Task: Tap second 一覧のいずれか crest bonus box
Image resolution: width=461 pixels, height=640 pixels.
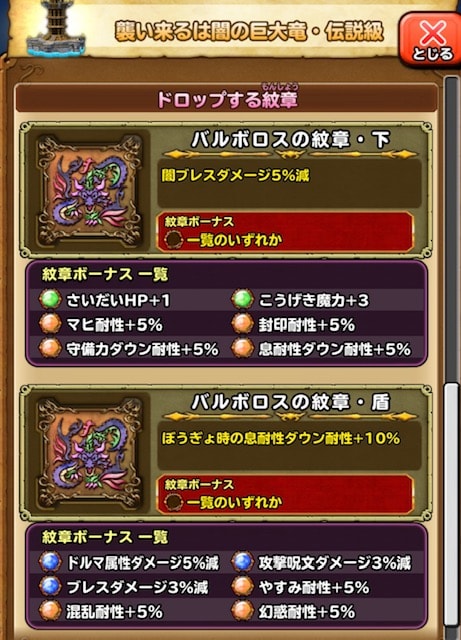Action: [285, 494]
